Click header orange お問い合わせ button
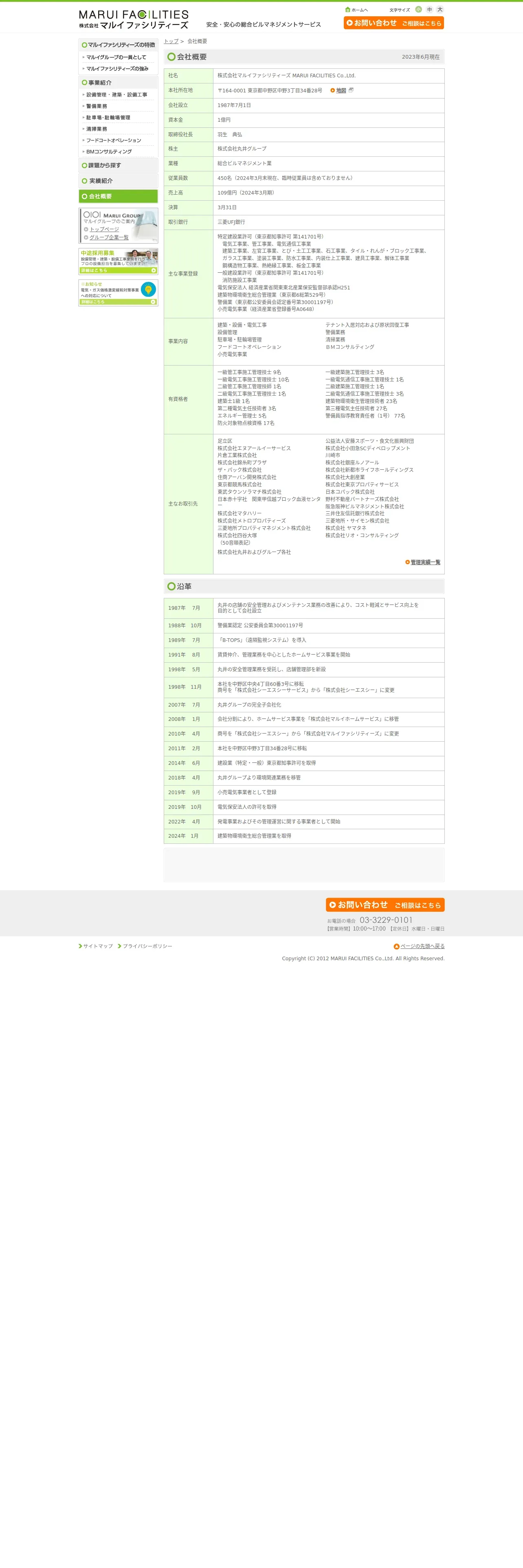The width and height of the screenshot is (523, 1568). coord(393,22)
